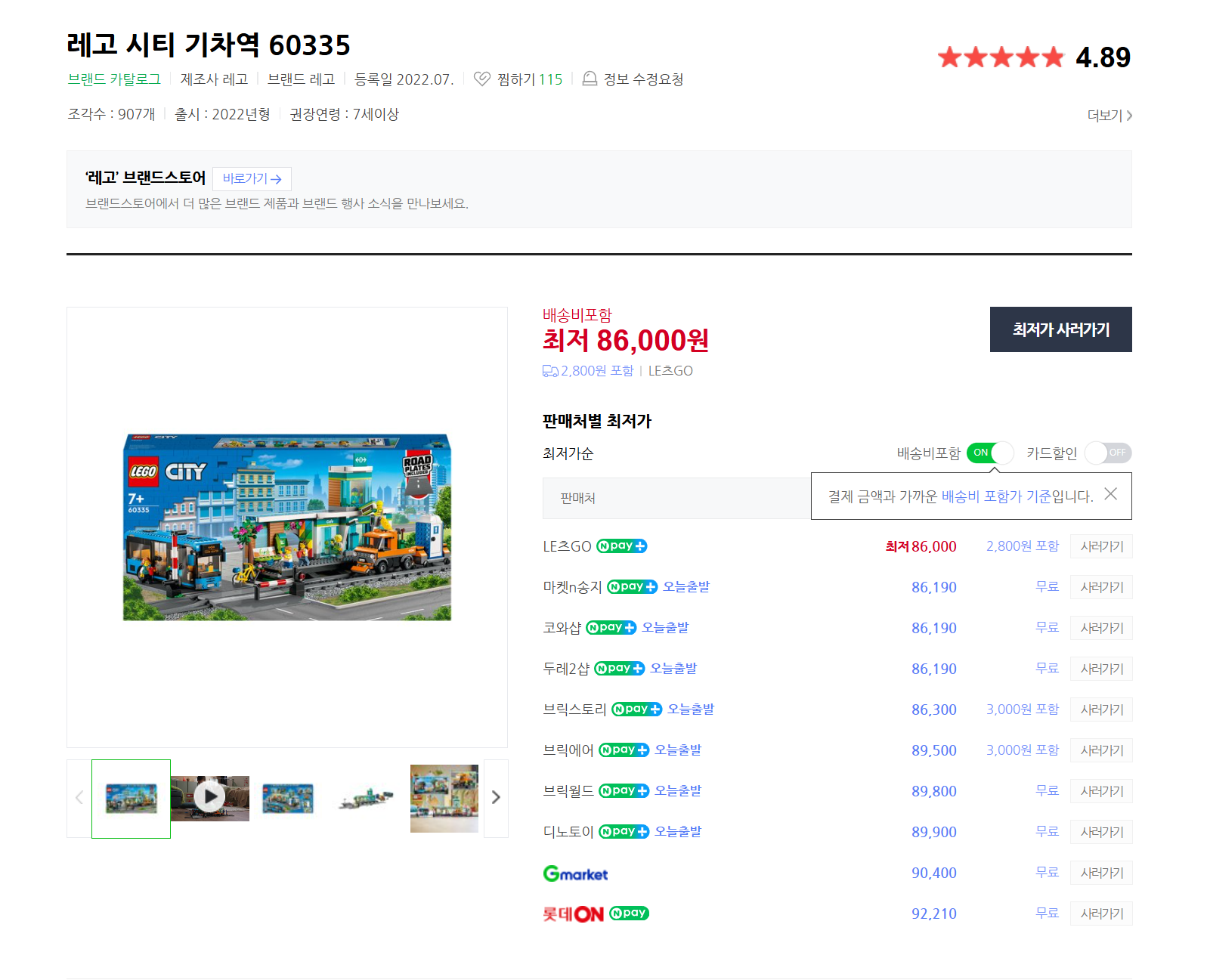Open the 브랜드 카탈로그 link

[x=114, y=79]
